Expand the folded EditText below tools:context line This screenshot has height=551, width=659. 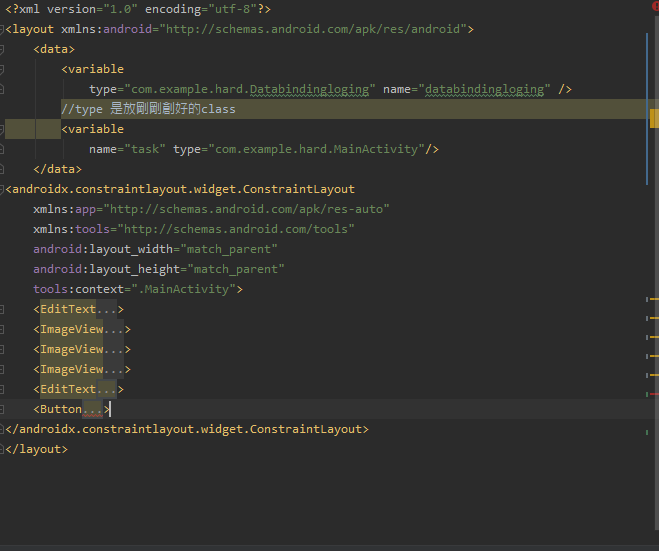click(x=107, y=309)
